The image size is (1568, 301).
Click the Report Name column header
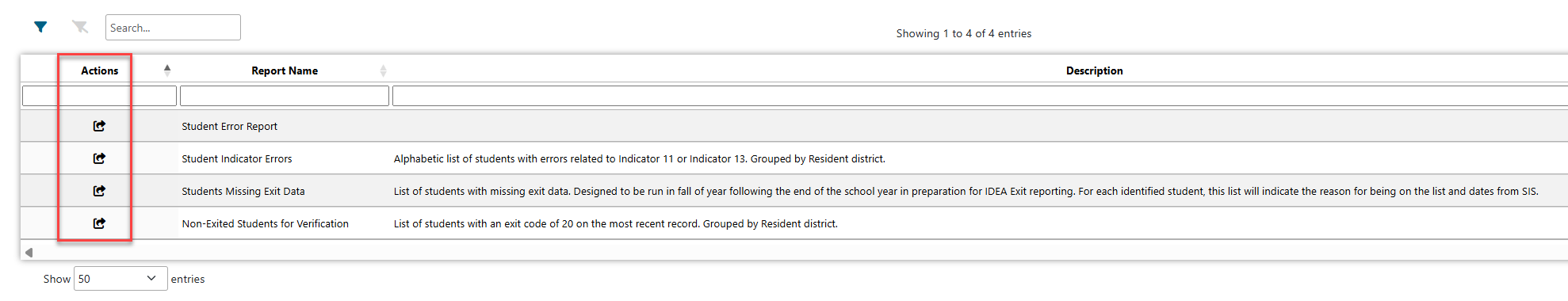pyautogui.click(x=285, y=70)
